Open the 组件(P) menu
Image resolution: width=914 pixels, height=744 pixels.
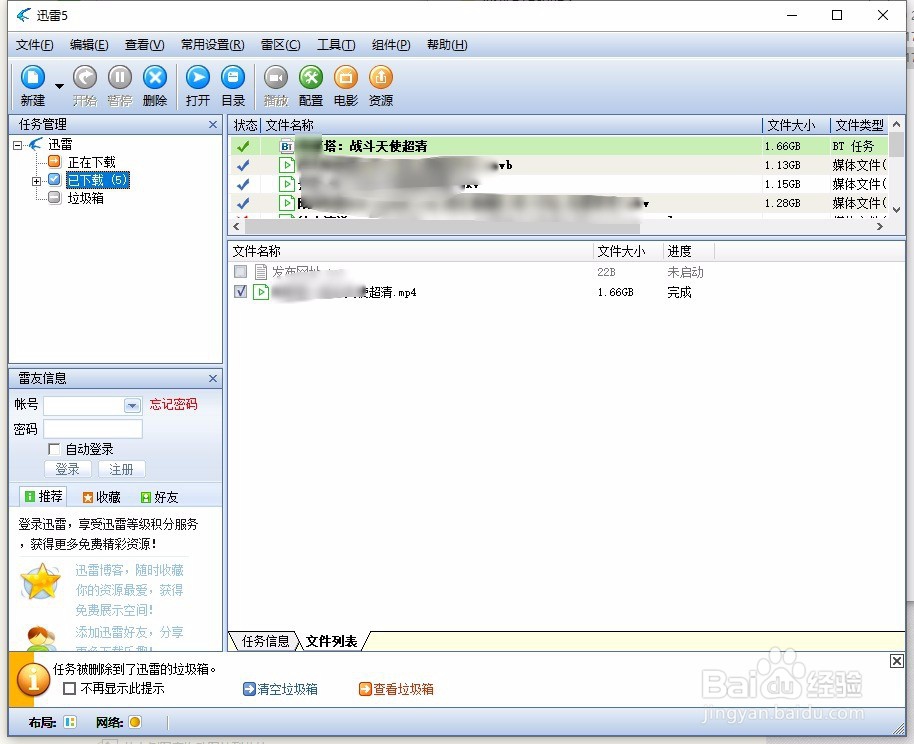point(391,45)
